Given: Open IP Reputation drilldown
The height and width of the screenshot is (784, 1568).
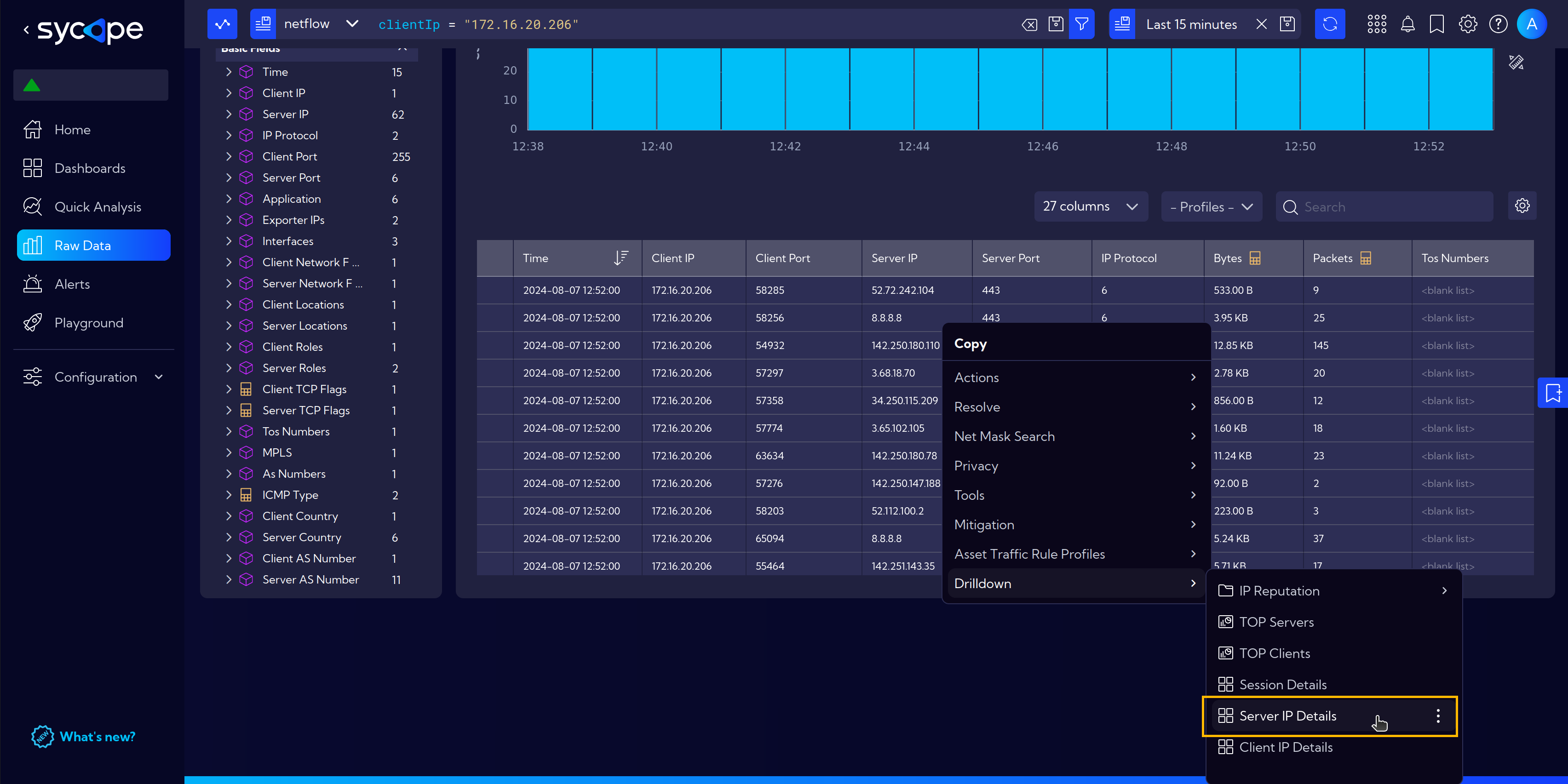Looking at the screenshot, I should click(x=1333, y=590).
